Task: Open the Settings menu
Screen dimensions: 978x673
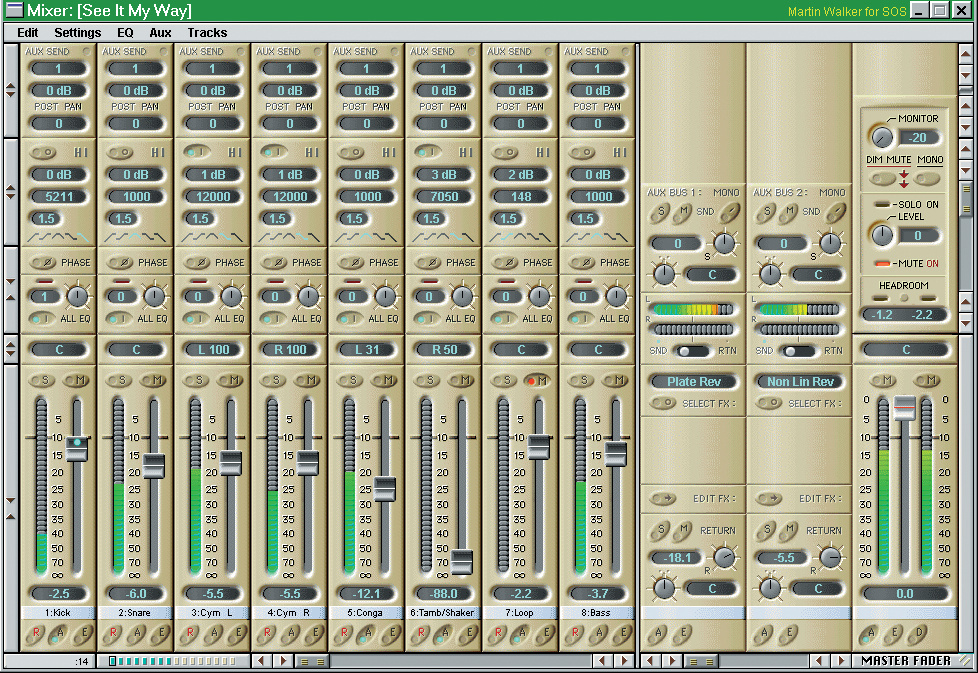Action: tap(77, 32)
